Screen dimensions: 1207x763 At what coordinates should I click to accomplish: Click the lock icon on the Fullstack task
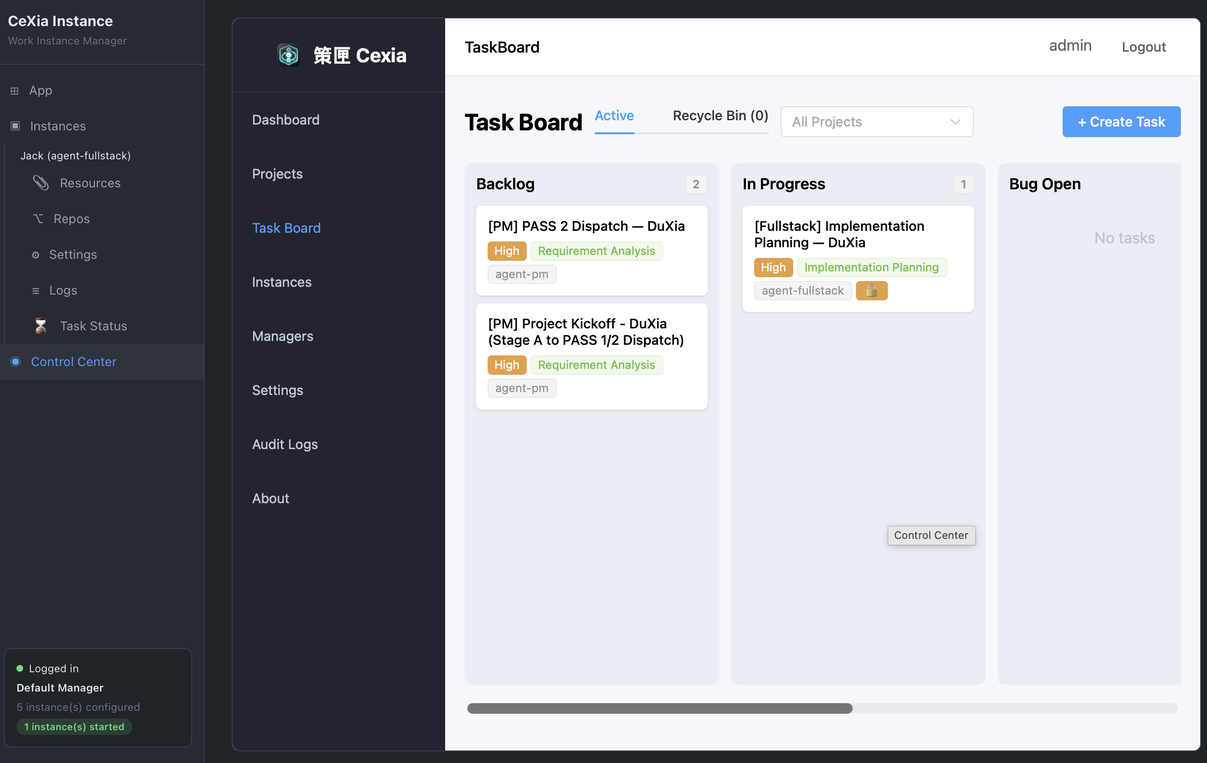click(871, 291)
